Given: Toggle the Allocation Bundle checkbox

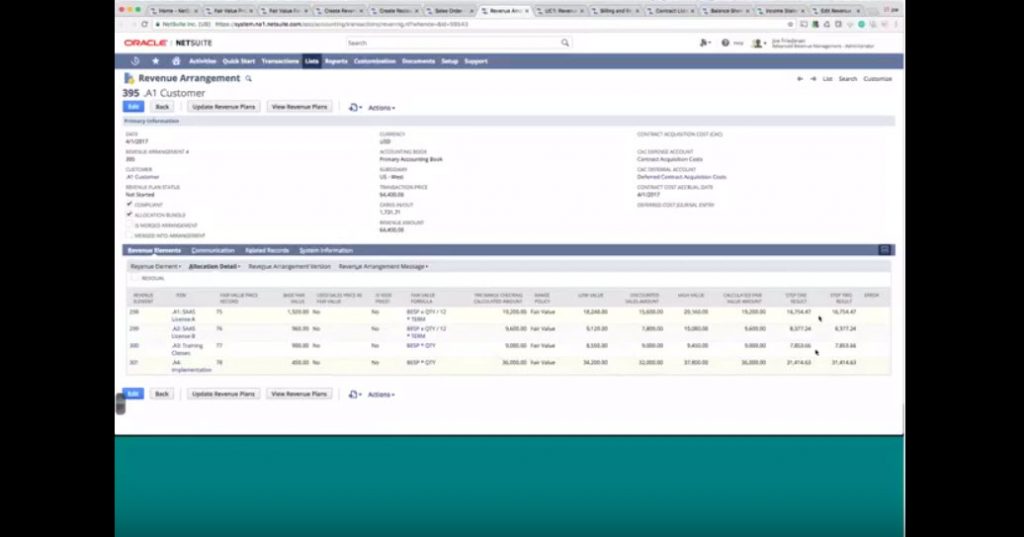Looking at the screenshot, I should click(x=129, y=214).
